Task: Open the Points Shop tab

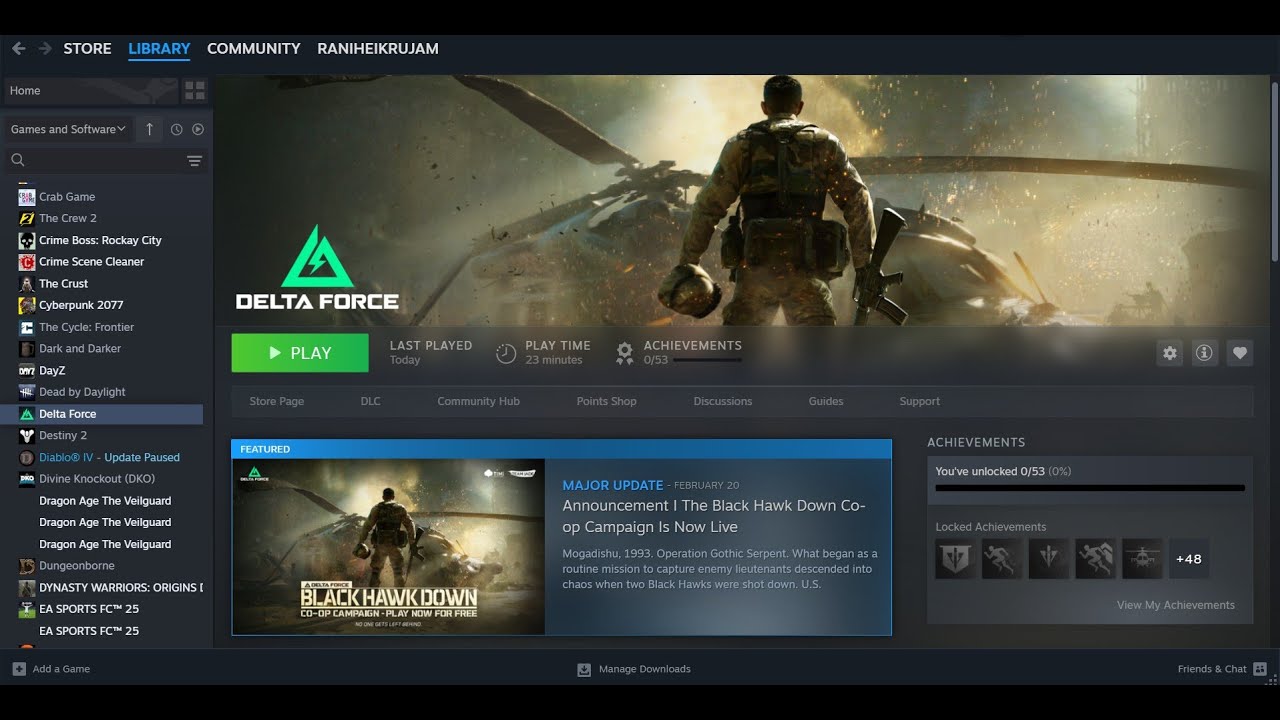Action: (607, 401)
